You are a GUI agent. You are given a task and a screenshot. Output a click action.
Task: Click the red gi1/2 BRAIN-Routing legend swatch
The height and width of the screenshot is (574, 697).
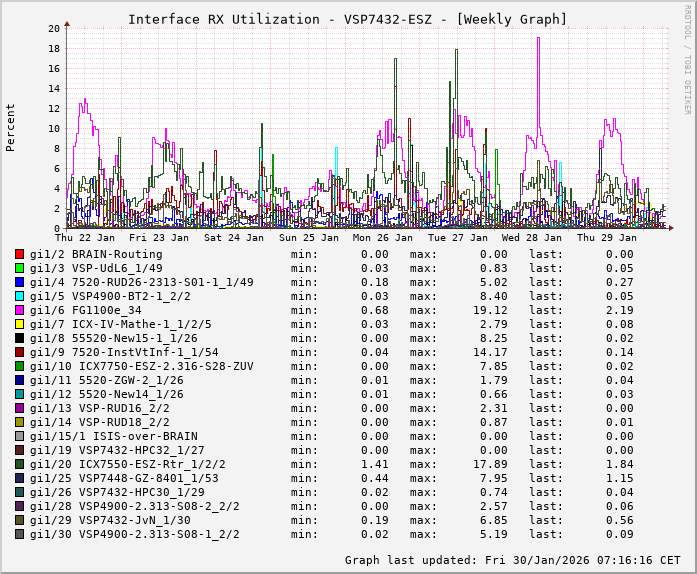pos(20,255)
